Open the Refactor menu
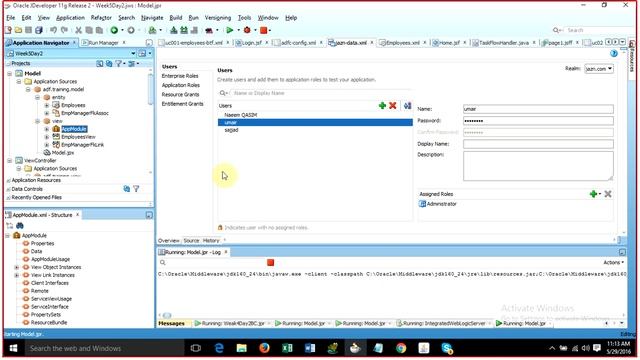Screen dimensions: 640x360 tap(101, 18)
